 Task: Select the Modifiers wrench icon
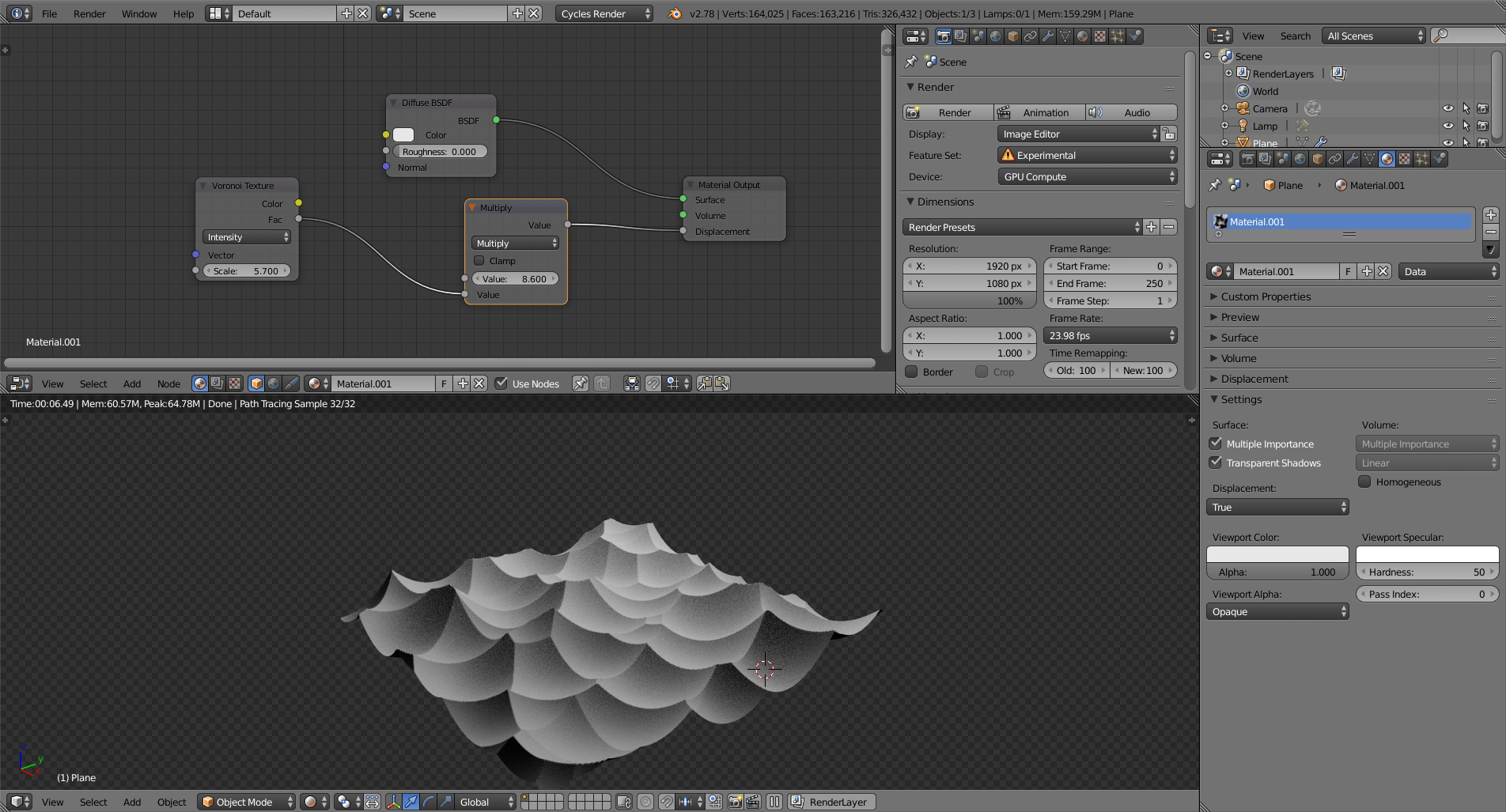[x=1353, y=158]
